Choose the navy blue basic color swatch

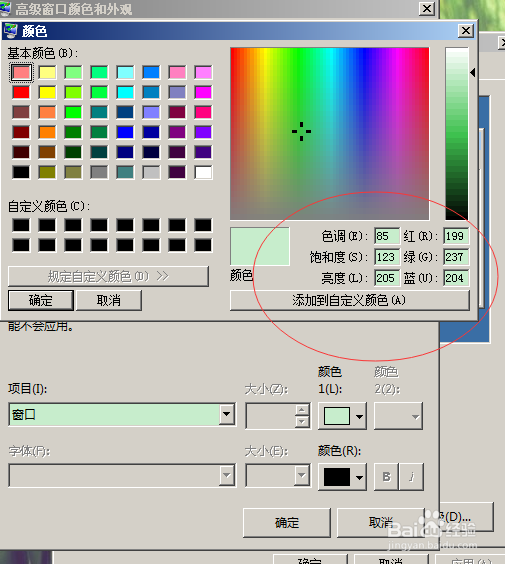click(x=125, y=152)
